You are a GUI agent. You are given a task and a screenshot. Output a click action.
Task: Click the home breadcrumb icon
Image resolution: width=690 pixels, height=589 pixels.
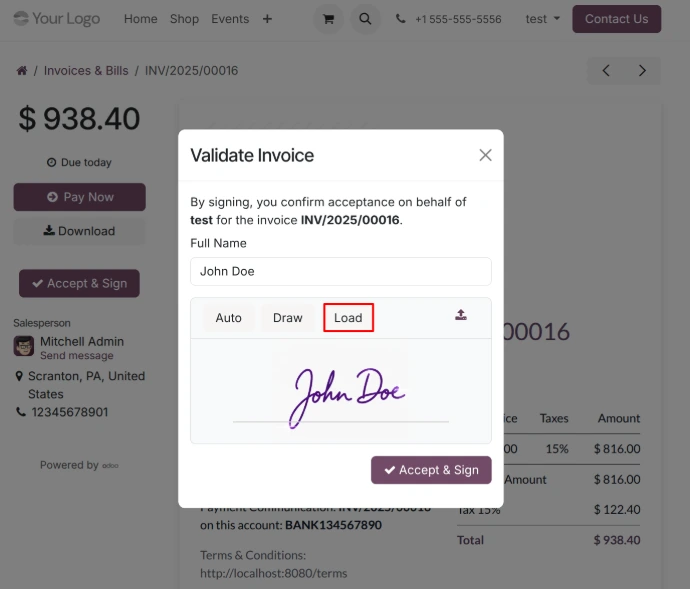pyautogui.click(x=22, y=71)
